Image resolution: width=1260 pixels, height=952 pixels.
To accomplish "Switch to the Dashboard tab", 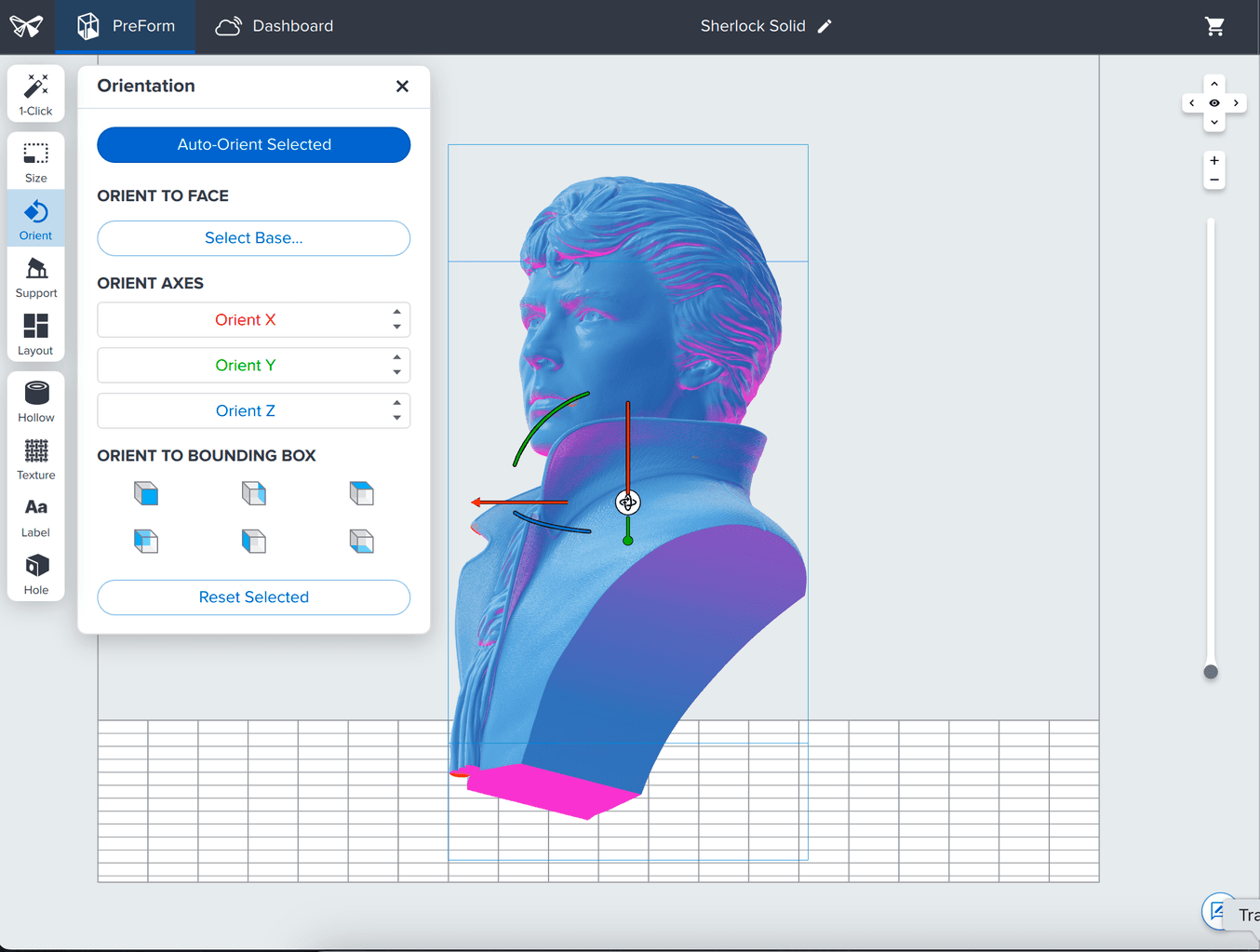I will [275, 26].
